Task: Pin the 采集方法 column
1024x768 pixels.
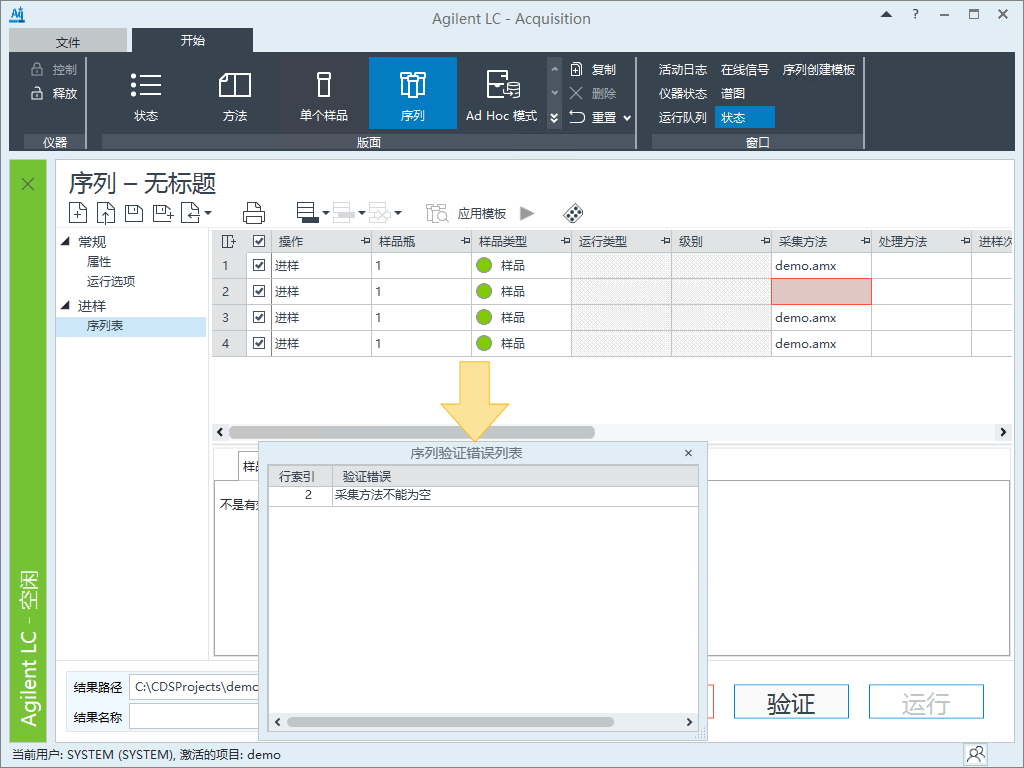Action: coord(865,241)
